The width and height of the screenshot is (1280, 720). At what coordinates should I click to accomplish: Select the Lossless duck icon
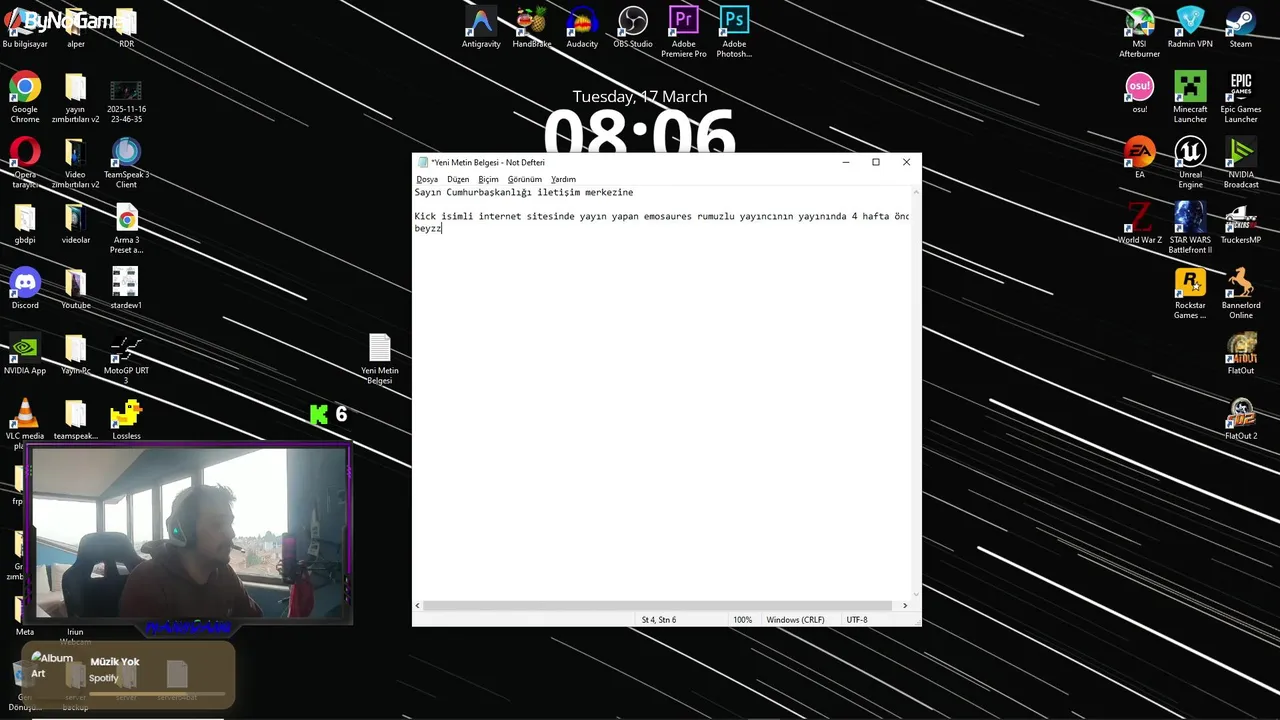tap(126, 418)
